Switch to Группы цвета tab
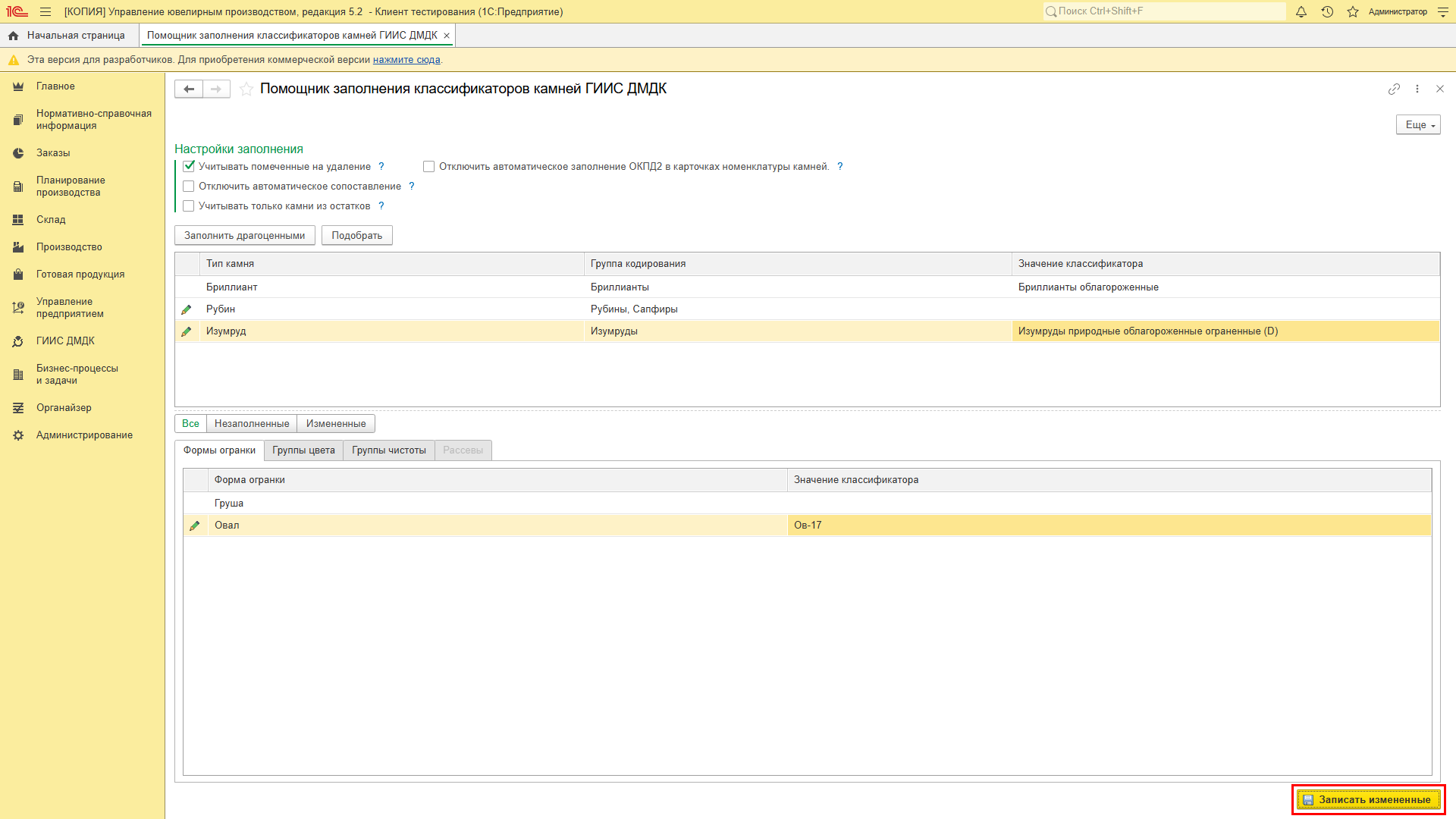 tap(303, 450)
